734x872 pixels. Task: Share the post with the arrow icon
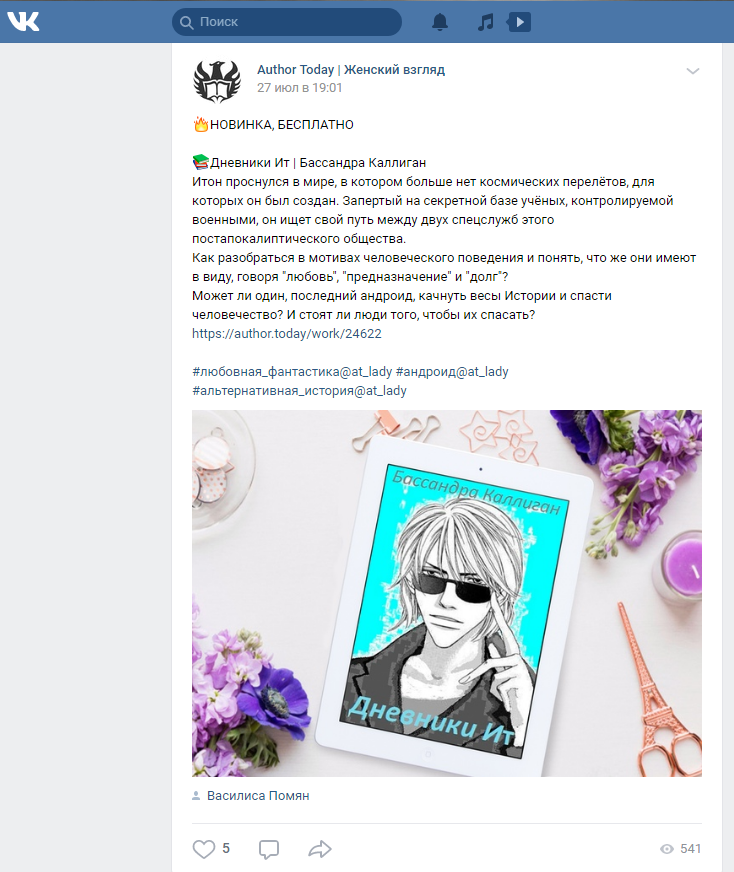(320, 849)
